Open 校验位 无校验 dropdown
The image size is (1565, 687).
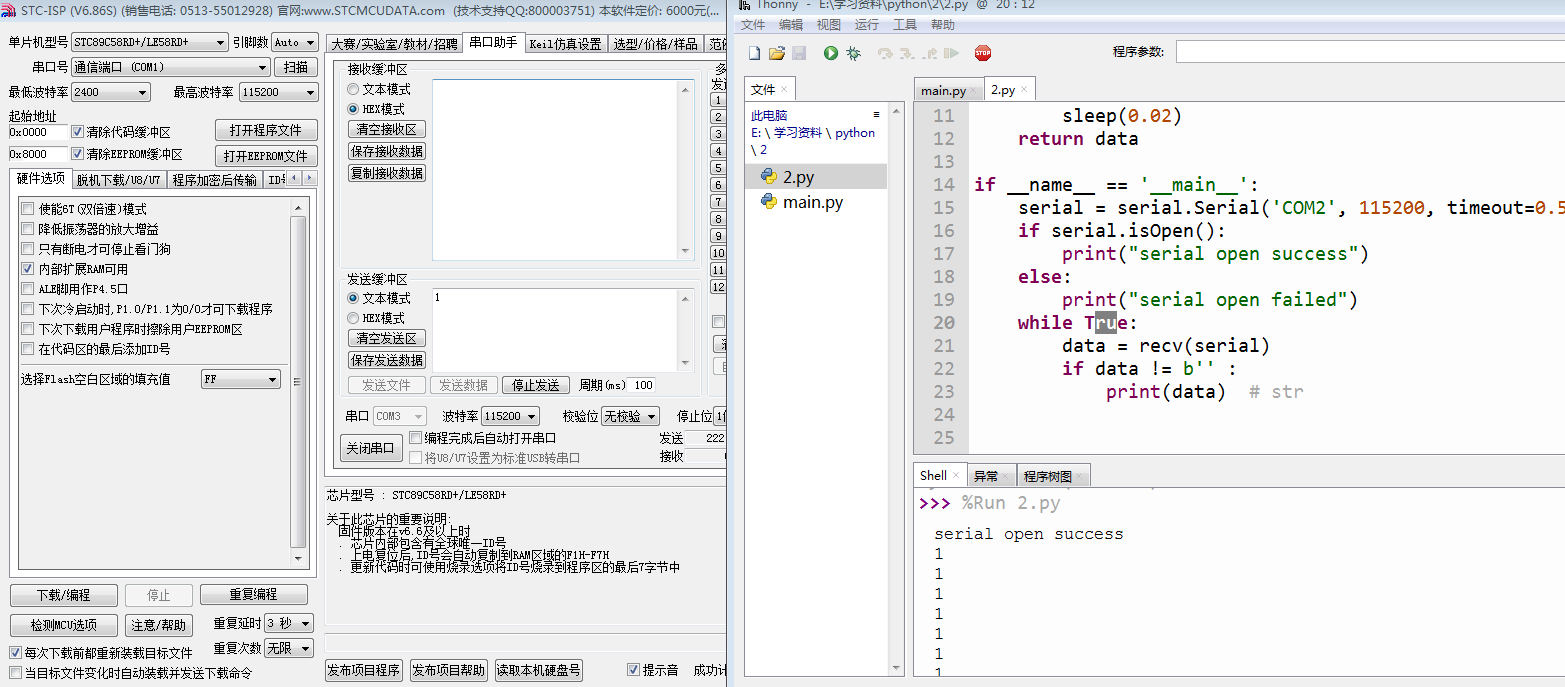(630, 416)
